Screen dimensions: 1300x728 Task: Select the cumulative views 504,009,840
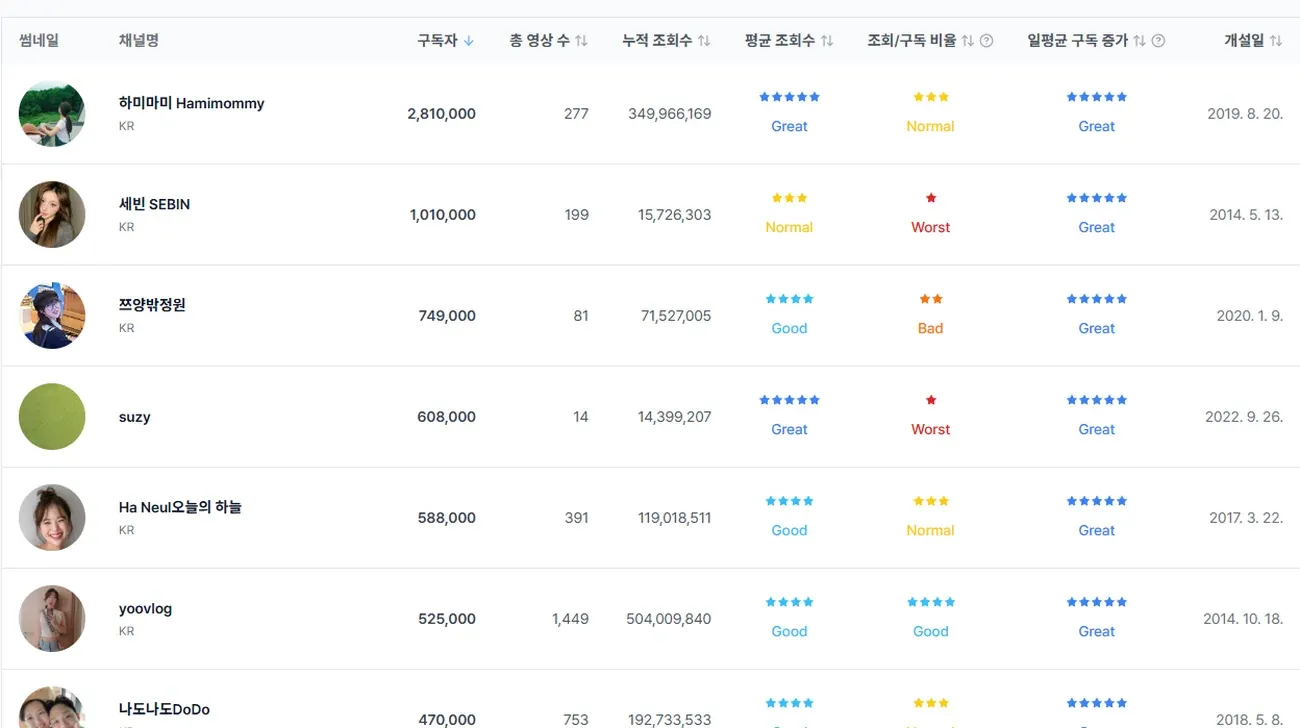click(669, 619)
